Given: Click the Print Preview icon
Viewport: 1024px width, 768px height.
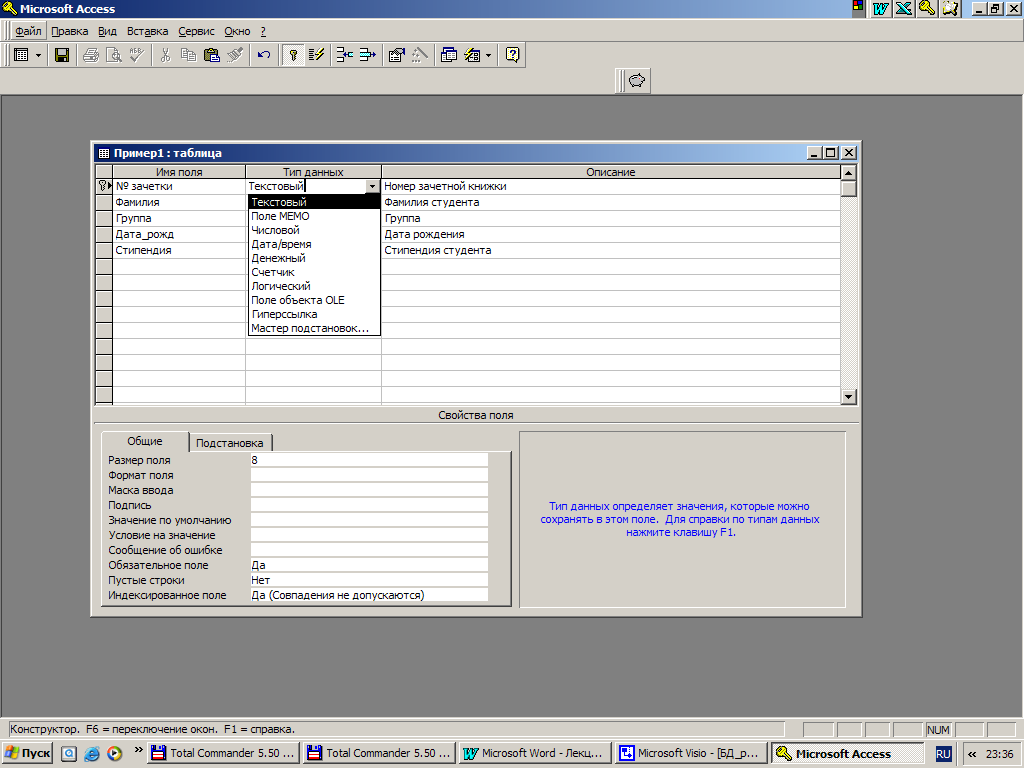Looking at the screenshot, I should tap(114, 56).
